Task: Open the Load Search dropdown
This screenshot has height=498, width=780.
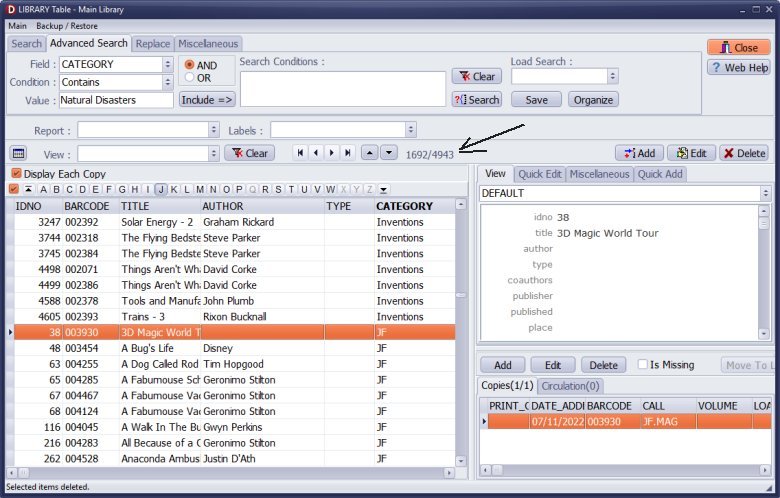Action: [612, 76]
